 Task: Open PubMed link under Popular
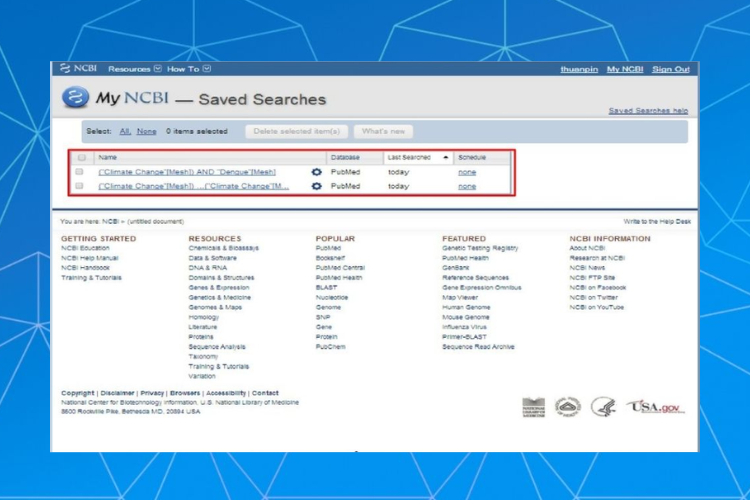328,248
